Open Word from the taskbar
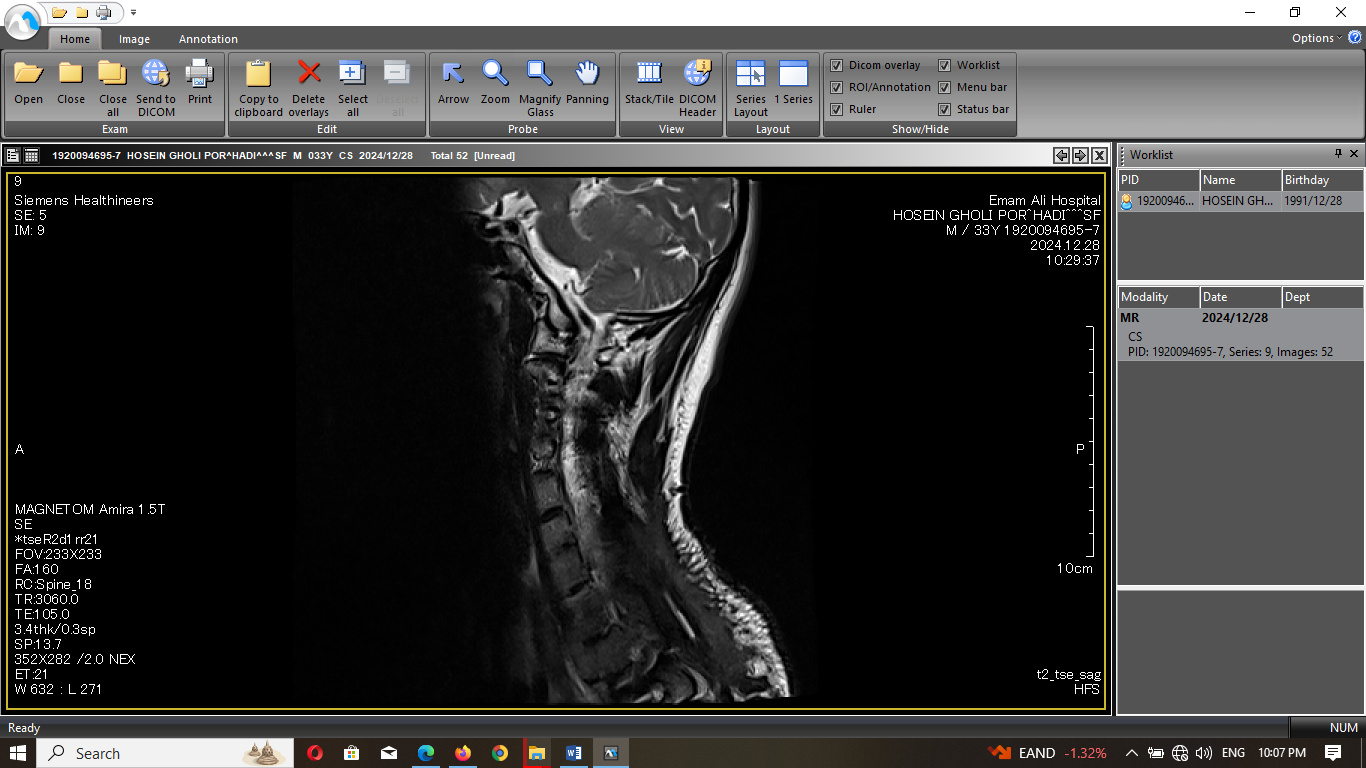Screen dimensions: 1366x768 573,753
